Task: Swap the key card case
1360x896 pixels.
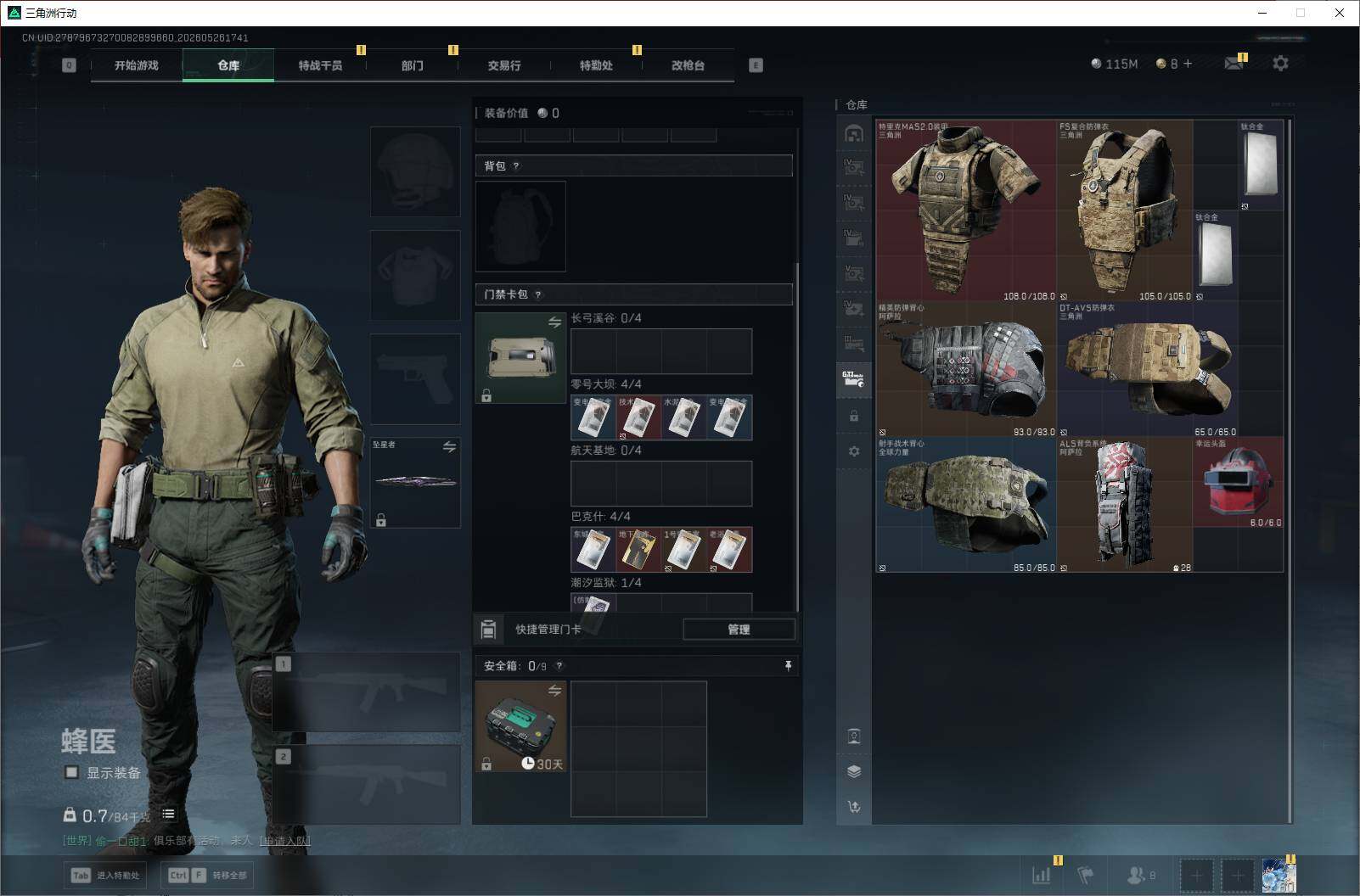Action: point(554,322)
